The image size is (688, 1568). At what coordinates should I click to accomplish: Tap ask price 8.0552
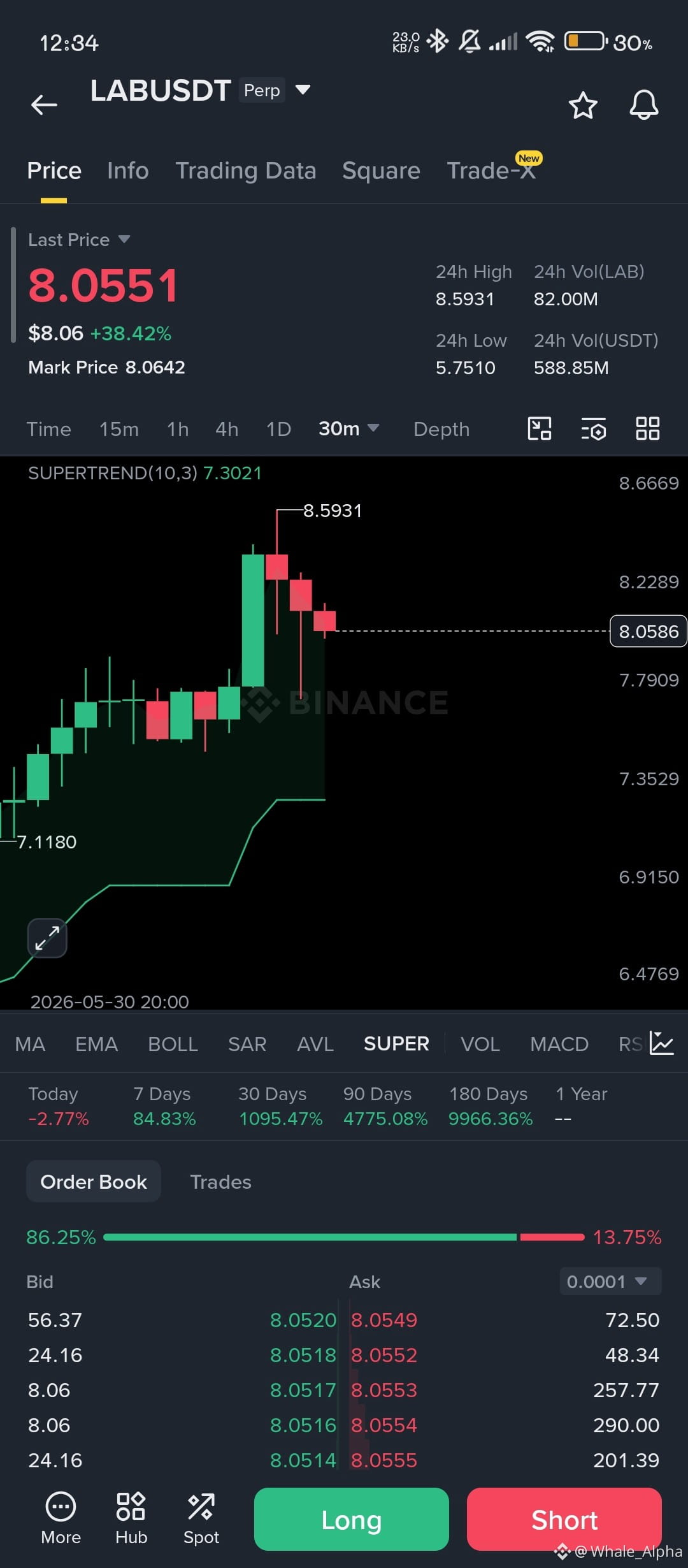click(x=384, y=1355)
